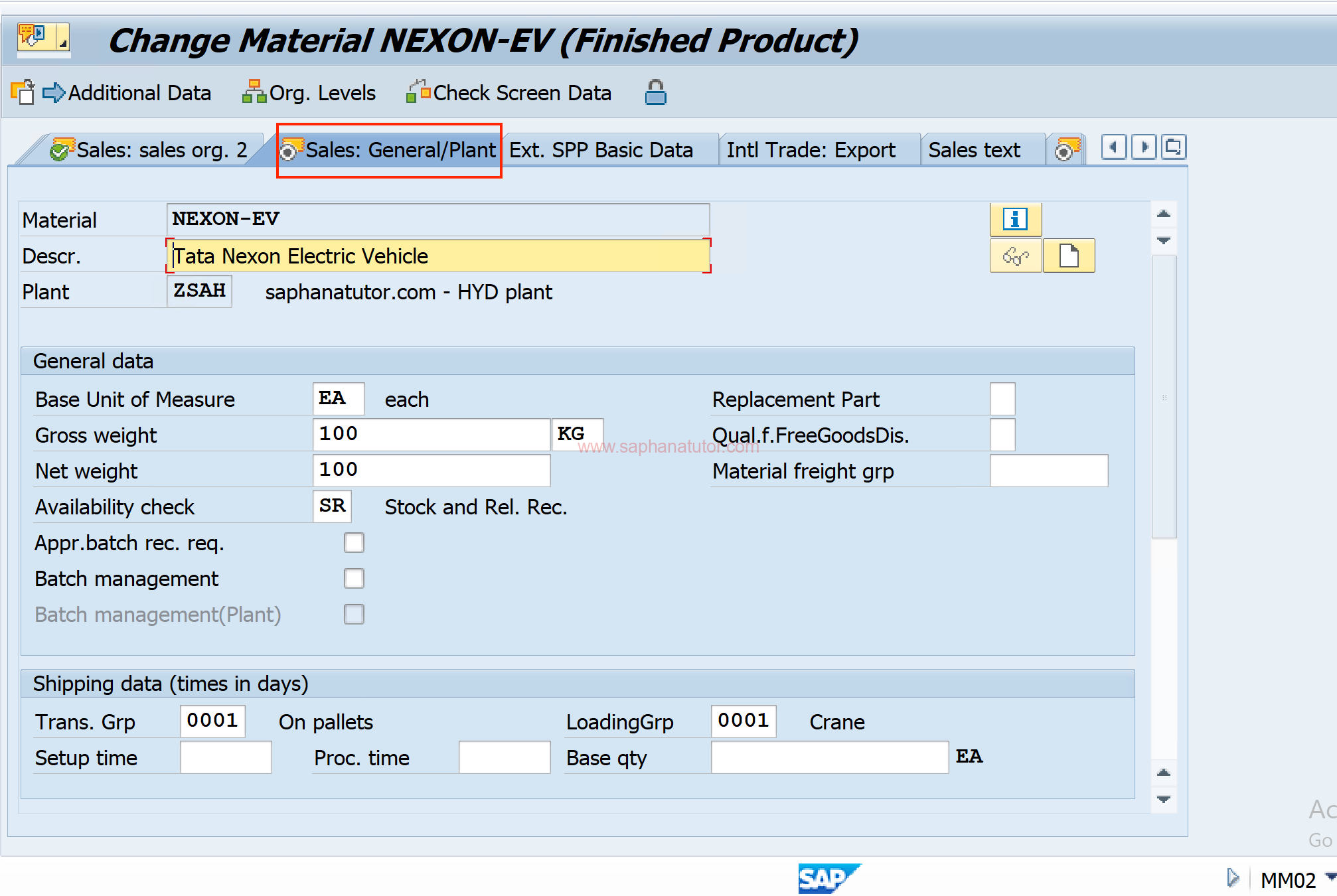Image resolution: width=1337 pixels, height=896 pixels.
Task: Click the Plant field ZSAH
Action: (x=199, y=291)
